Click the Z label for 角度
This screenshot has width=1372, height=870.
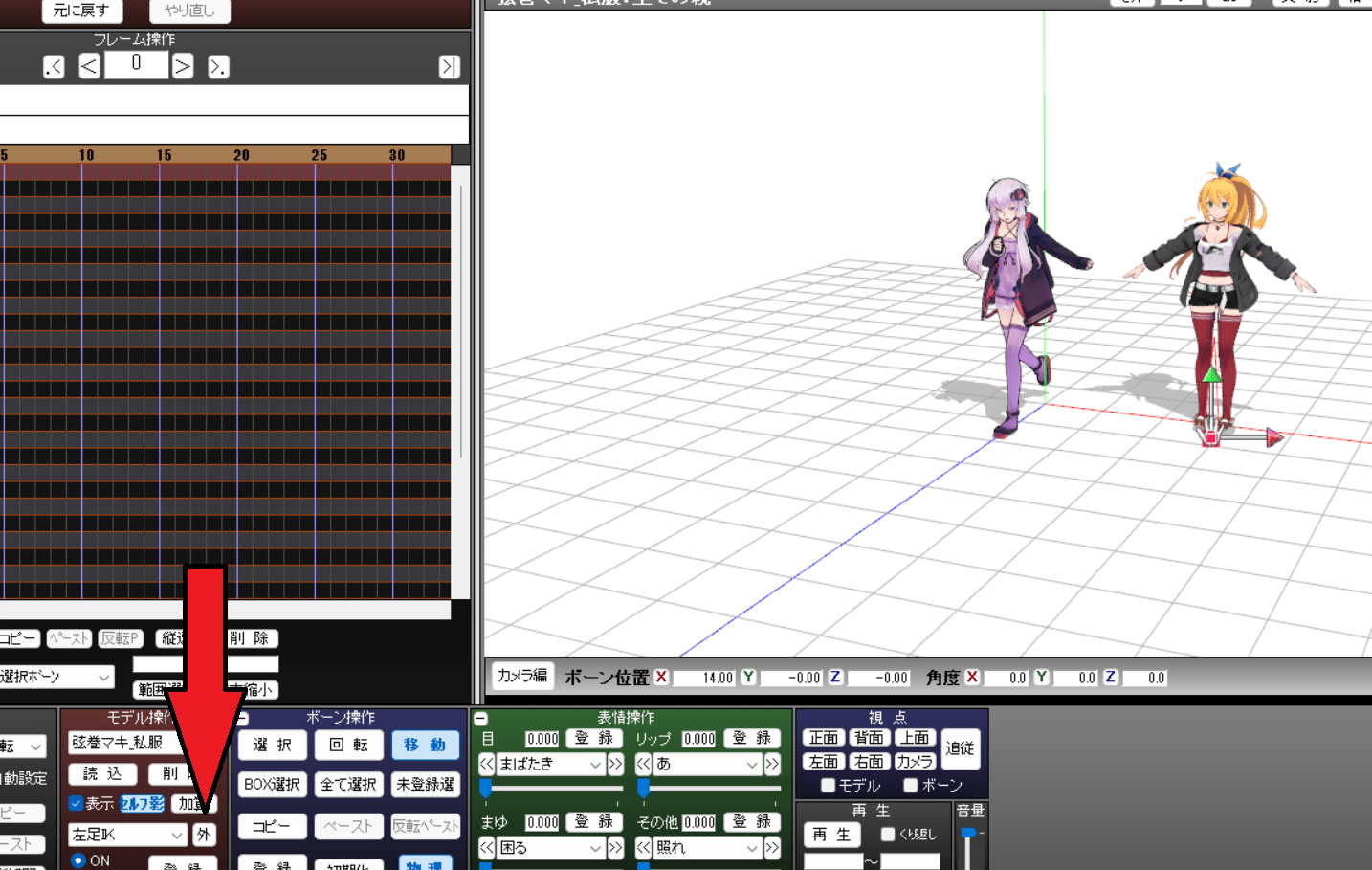click(1110, 677)
